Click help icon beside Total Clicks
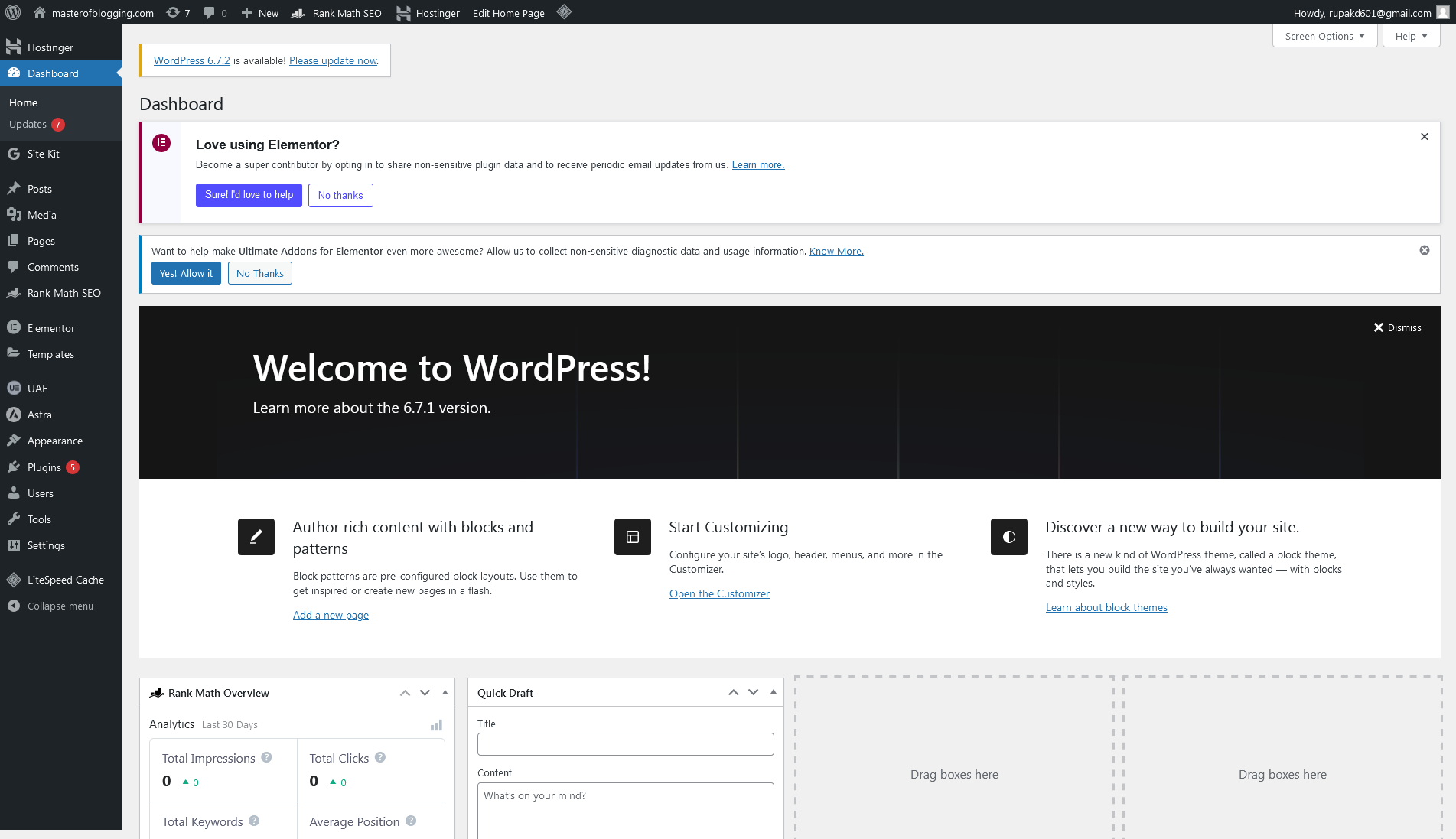 (380, 757)
